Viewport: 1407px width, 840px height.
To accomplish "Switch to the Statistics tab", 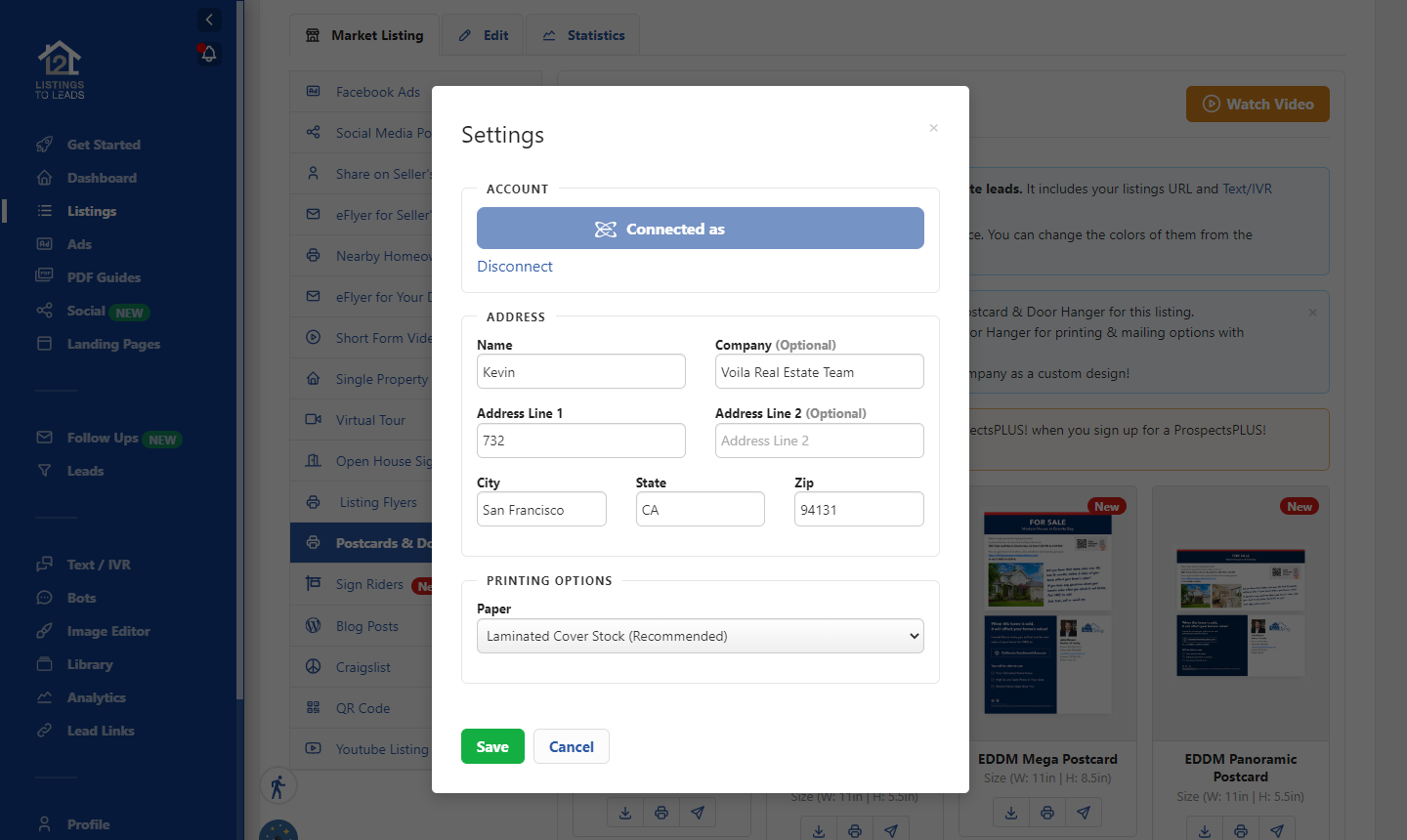I will (x=582, y=34).
